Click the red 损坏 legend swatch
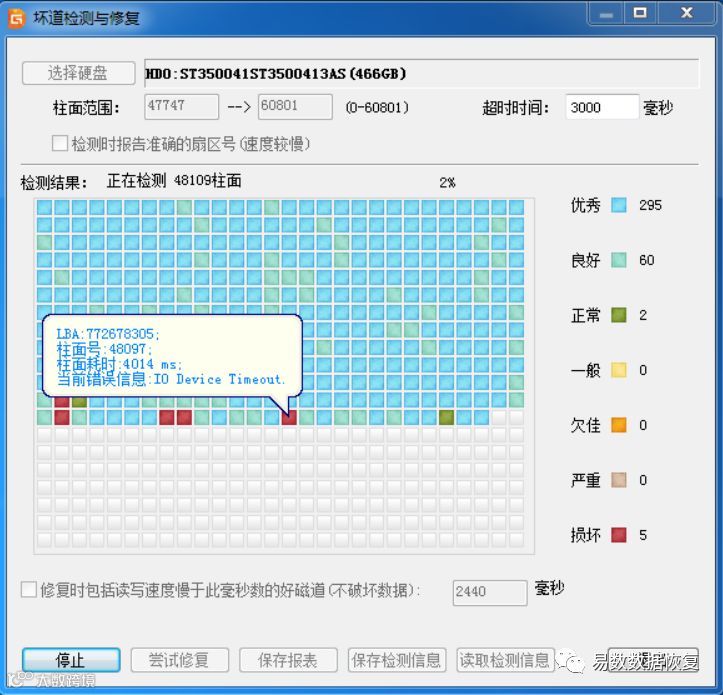 [x=619, y=535]
